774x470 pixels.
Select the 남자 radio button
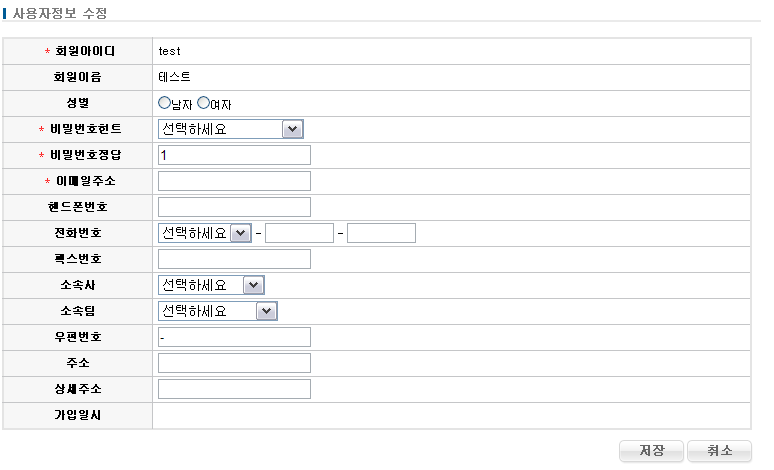click(x=165, y=103)
